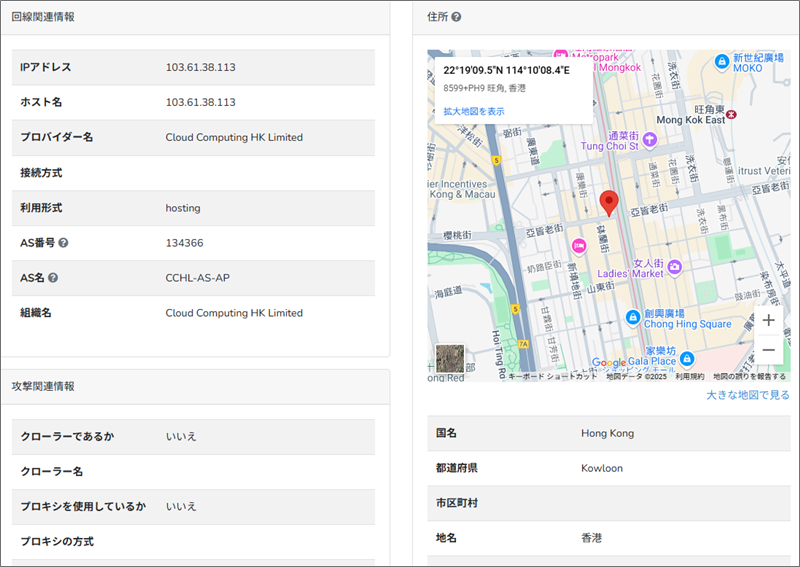Viewport: 800px width, 567px height.
Task: Zoom out on the map
Action: point(767,349)
